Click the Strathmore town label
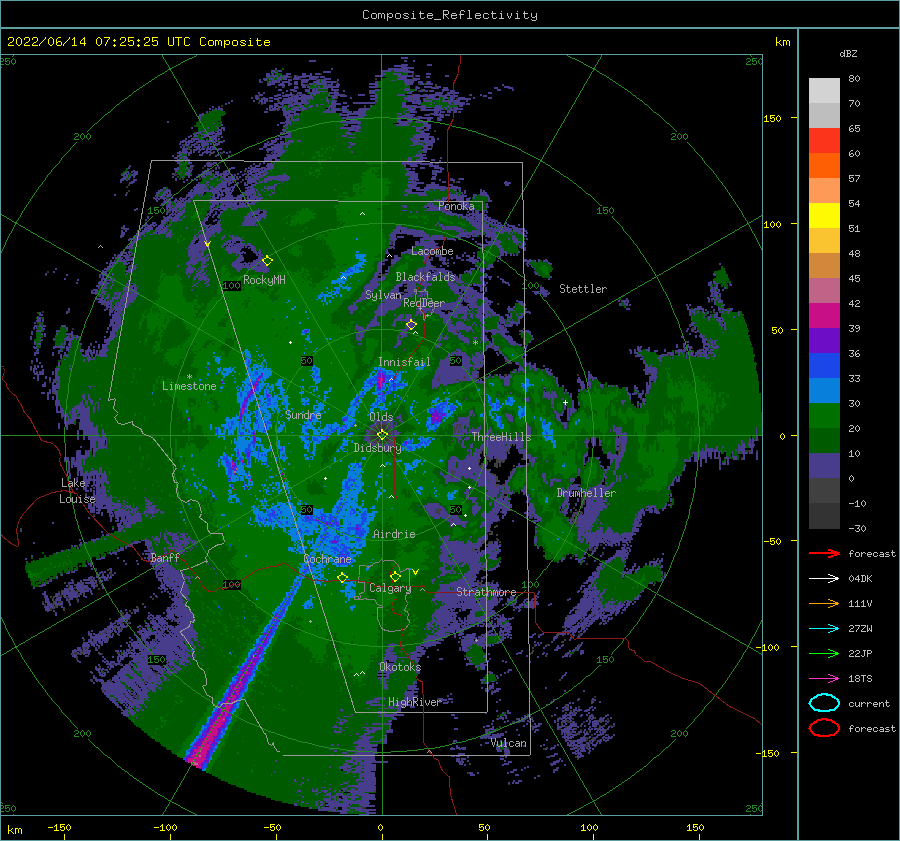The width and height of the screenshot is (900, 841). tap(486, 592)
